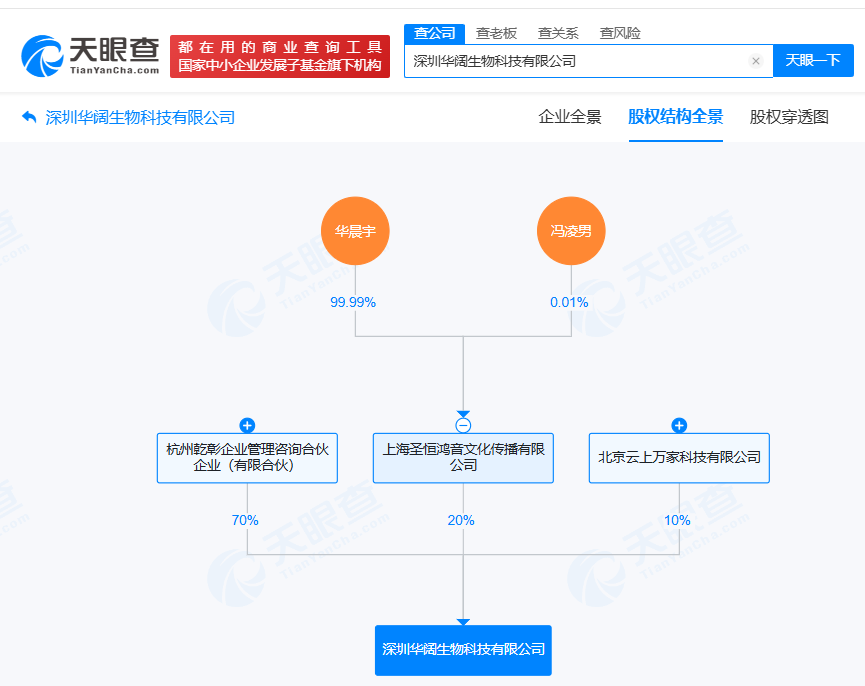Expand the 北京云上万家科技 node plus icon
The width and height of the screenshot is (865, 686).
[678, 425]
